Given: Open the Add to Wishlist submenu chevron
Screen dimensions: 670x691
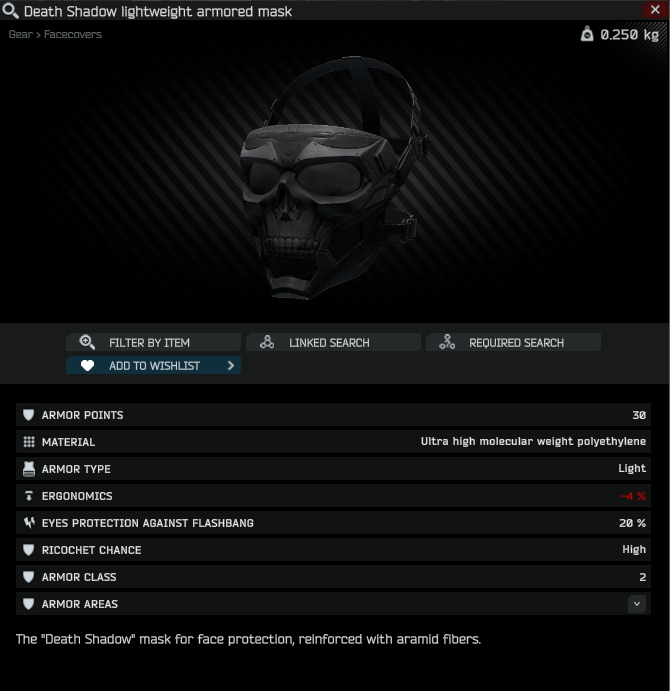Looking at the screenshot, I should pos(231,365).
